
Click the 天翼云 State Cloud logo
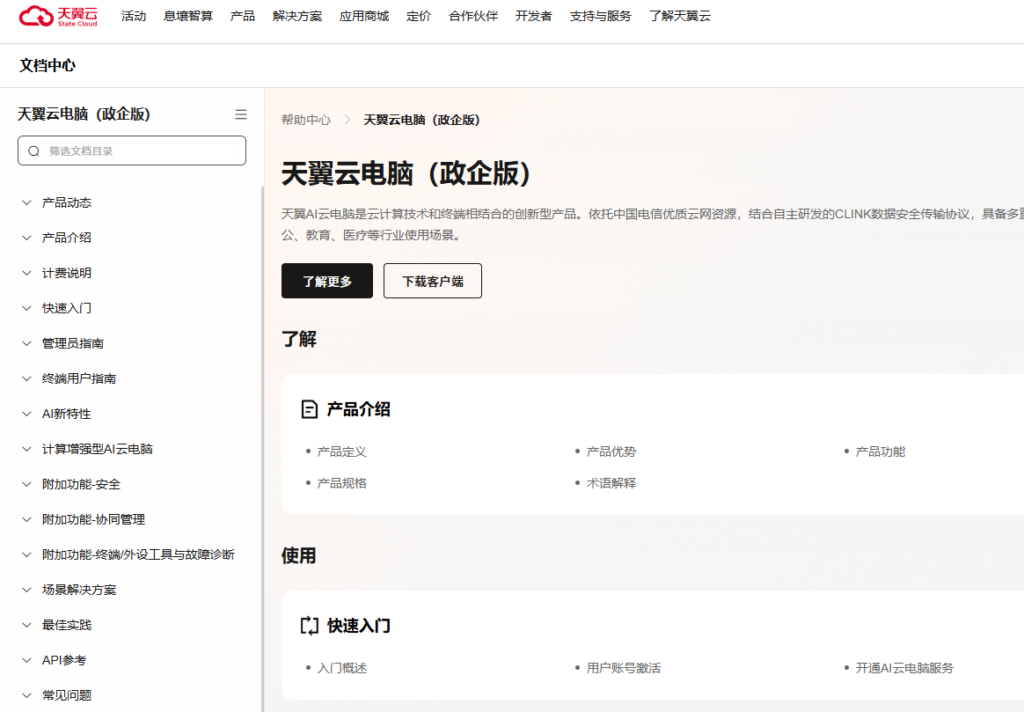58,16
